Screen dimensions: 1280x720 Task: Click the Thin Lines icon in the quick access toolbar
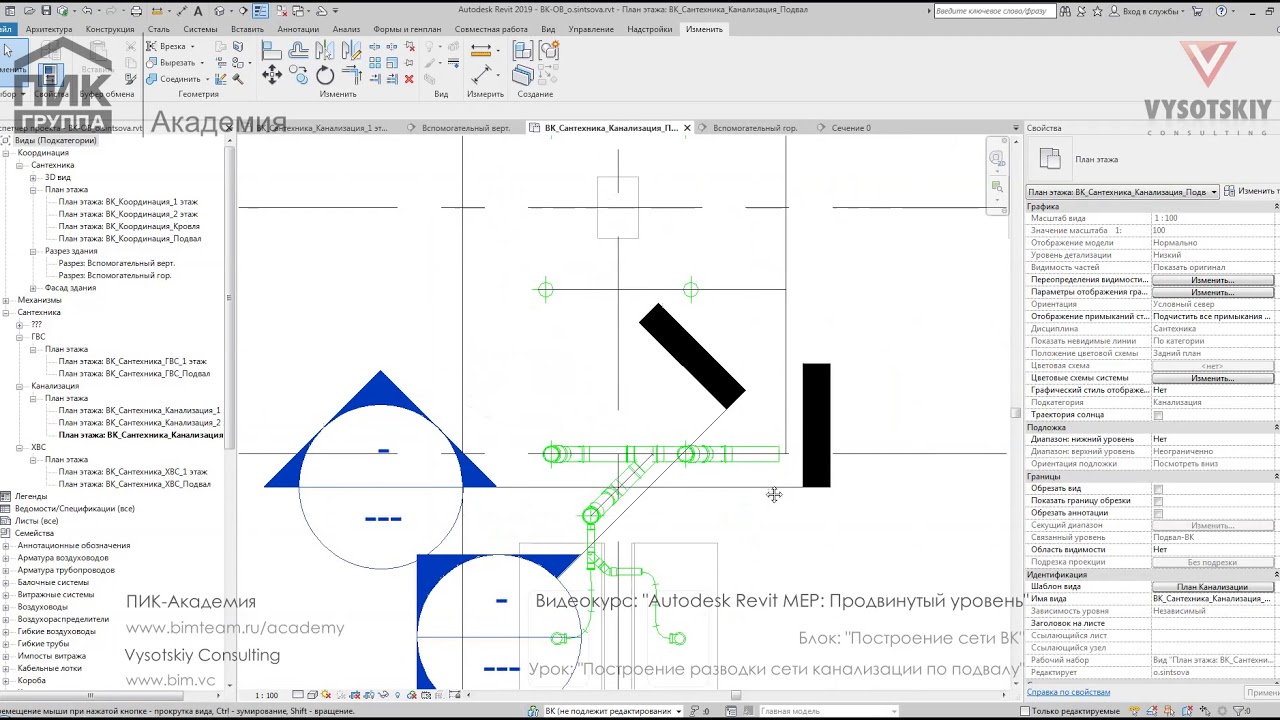coord(260,11)
